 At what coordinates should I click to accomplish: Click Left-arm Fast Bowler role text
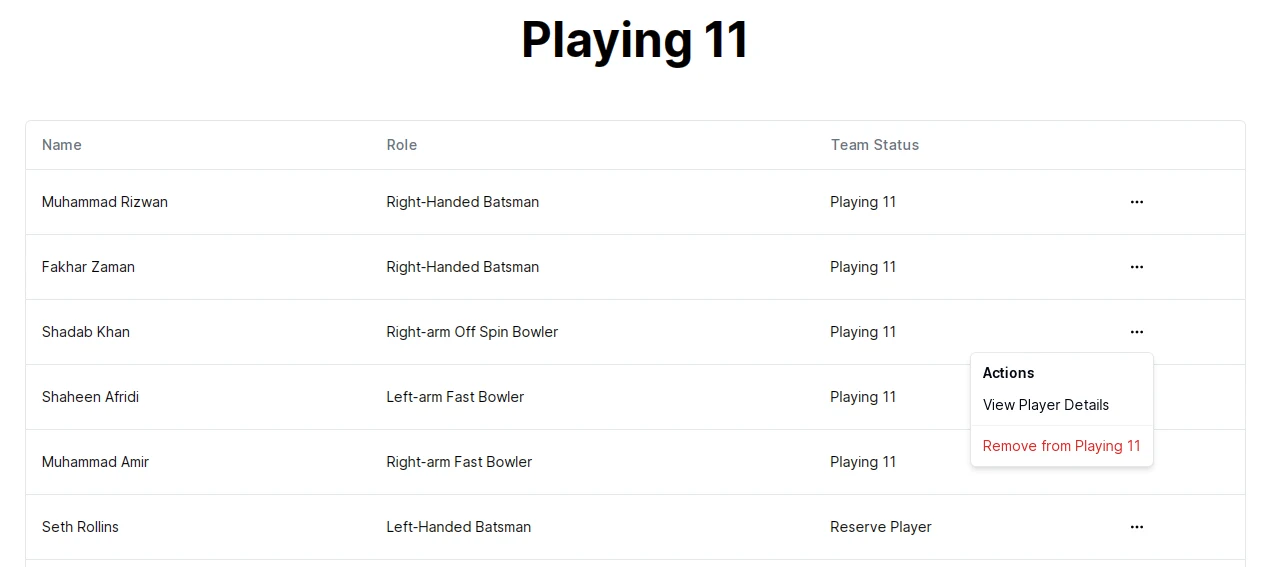(x=455, y=397)
